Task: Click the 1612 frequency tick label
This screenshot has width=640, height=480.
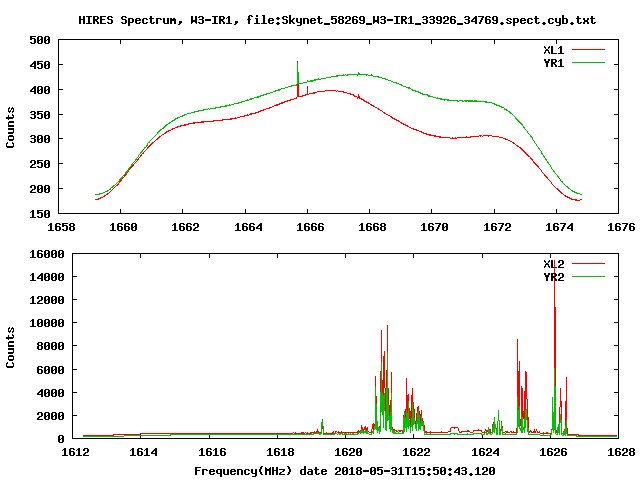Action: point(75,452)
